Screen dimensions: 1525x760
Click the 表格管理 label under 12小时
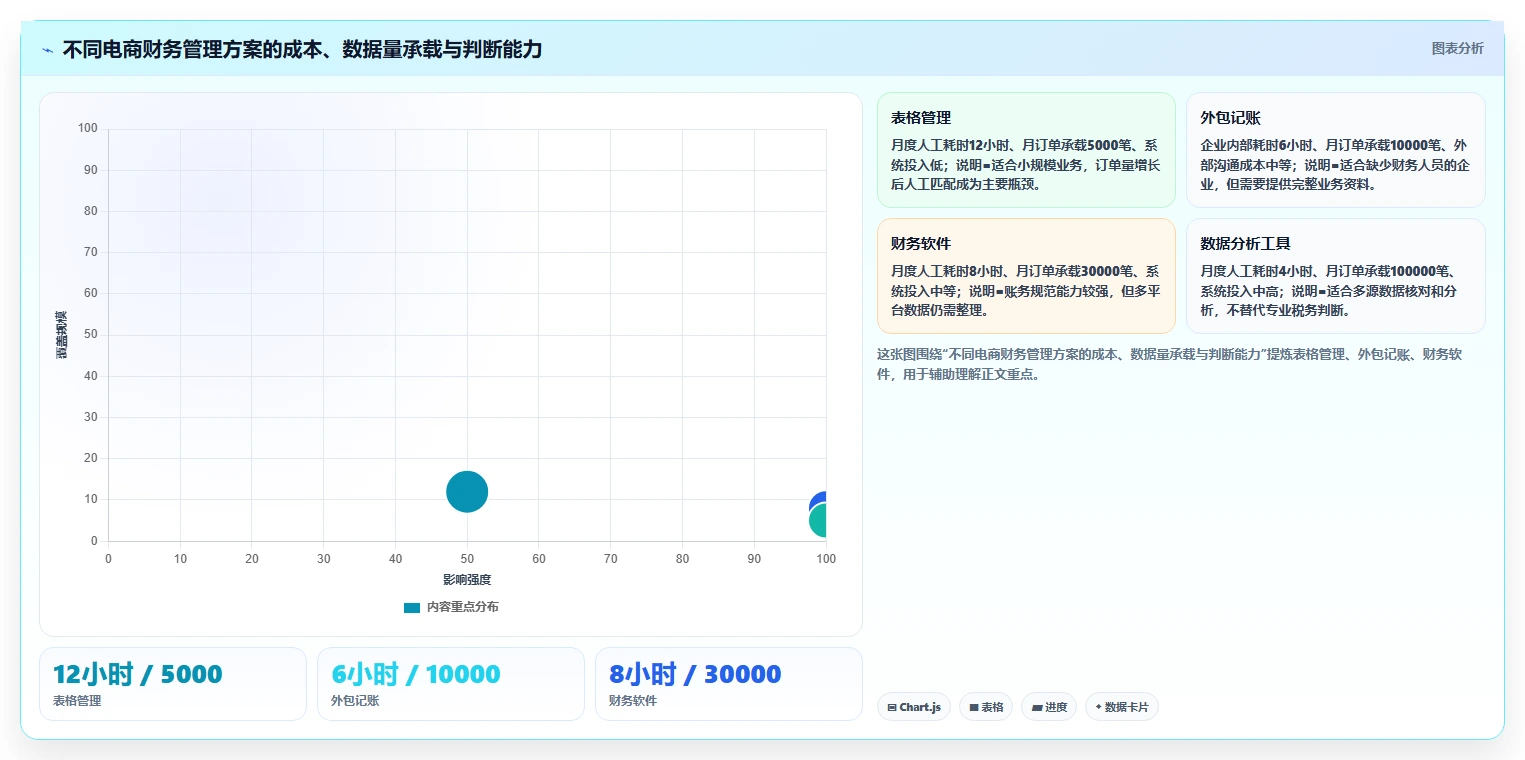pos(77,701)
